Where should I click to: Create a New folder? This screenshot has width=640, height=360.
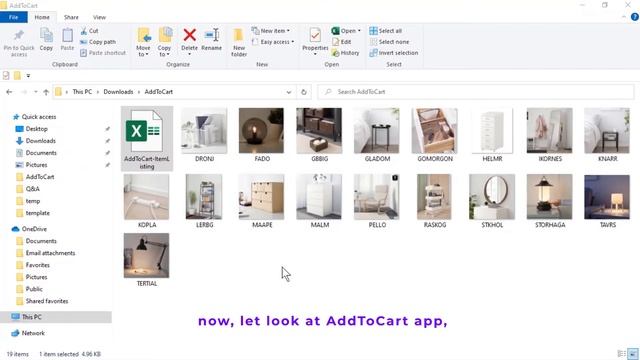coord(239,42)
